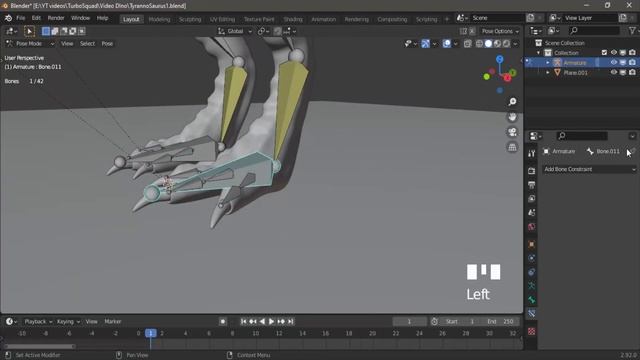
Task: Play the animation in reverse
Action: click(262, 322)
